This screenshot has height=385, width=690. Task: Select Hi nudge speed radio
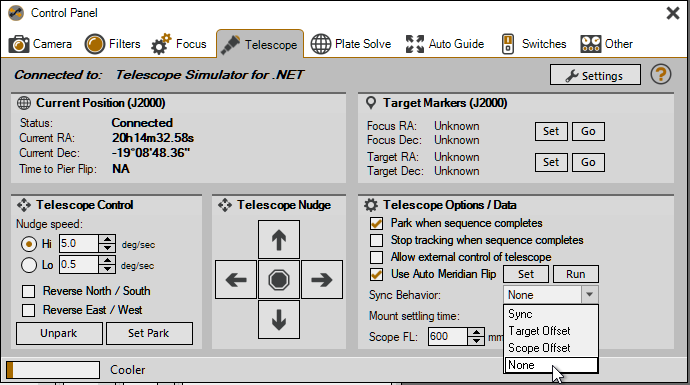click(29, 244)
